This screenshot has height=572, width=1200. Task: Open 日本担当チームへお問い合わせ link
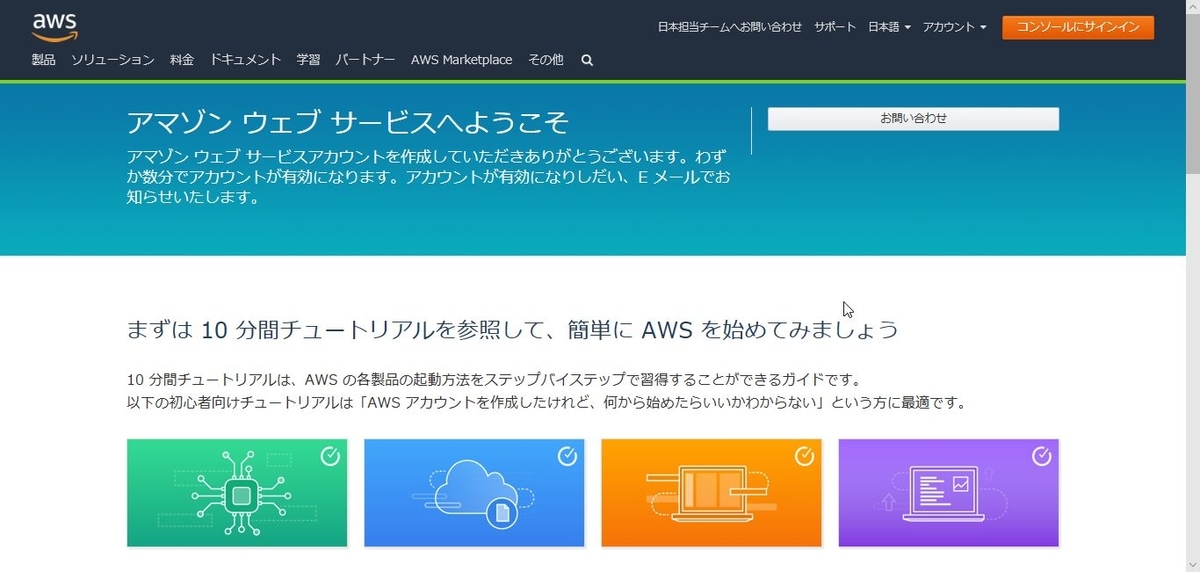(x=729, y=27)
